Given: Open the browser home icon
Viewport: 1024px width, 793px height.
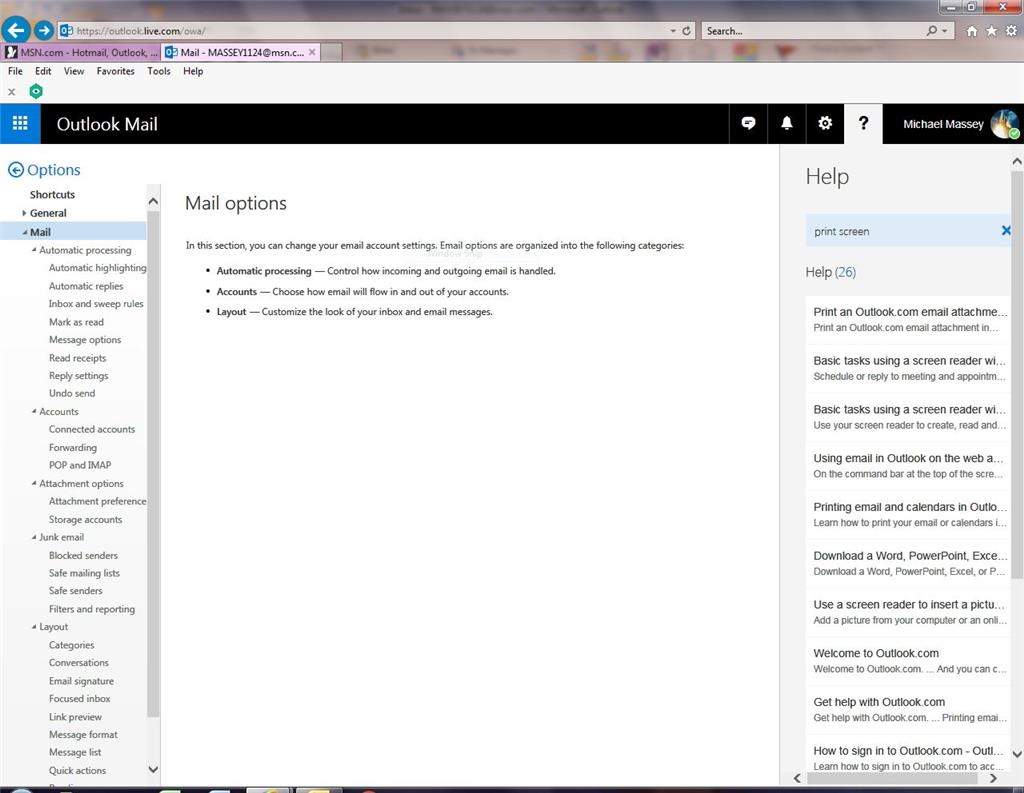Looking at the screenshot, I should click(x=972, y=31).
